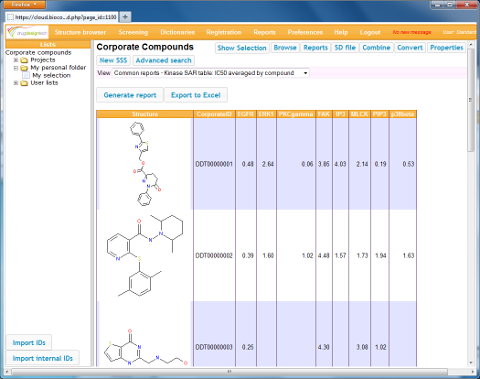Click the My selection list icon
The height and width of the screenshot is (379, 480).
(26, 75)
